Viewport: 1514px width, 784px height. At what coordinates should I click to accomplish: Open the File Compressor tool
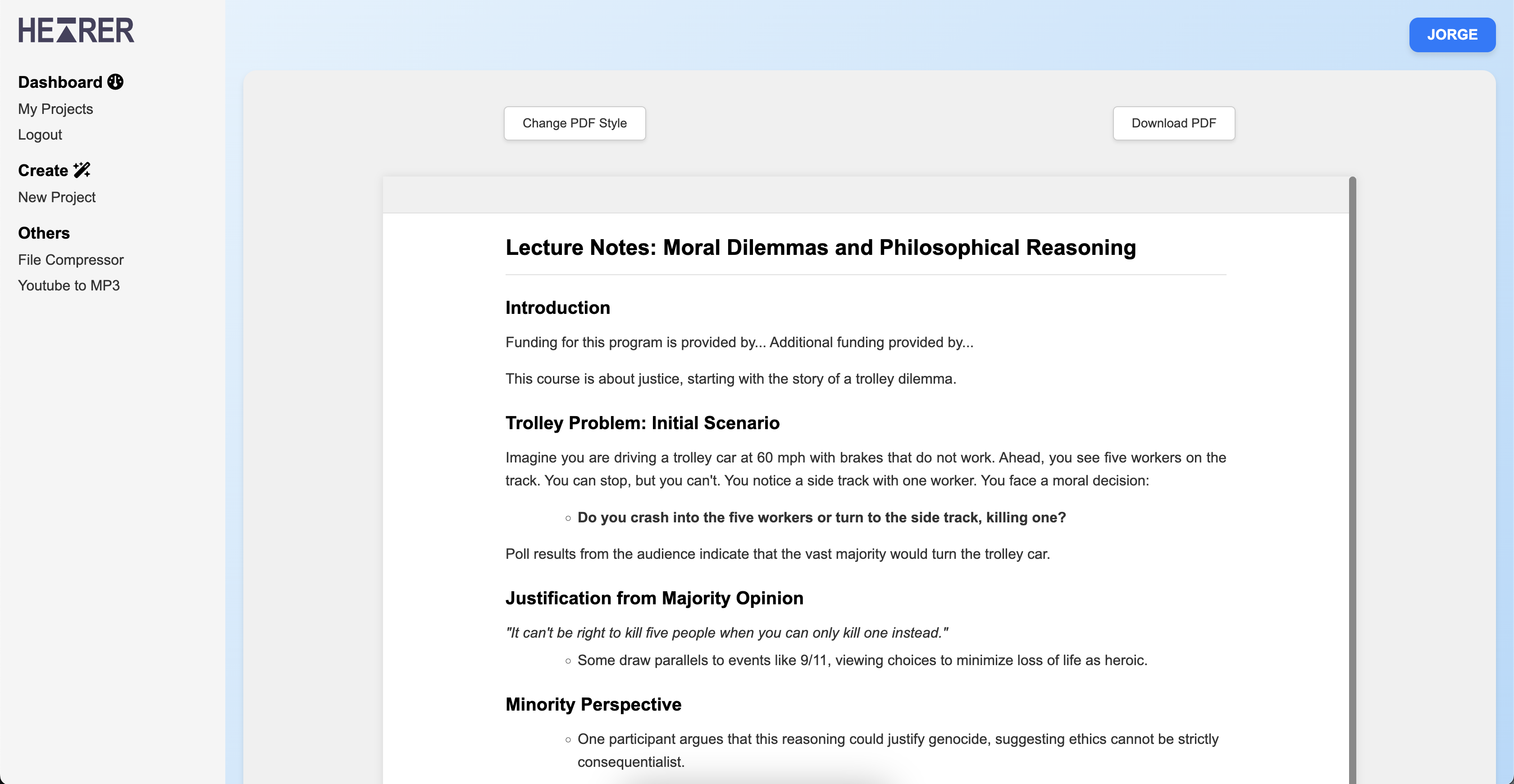71,259
